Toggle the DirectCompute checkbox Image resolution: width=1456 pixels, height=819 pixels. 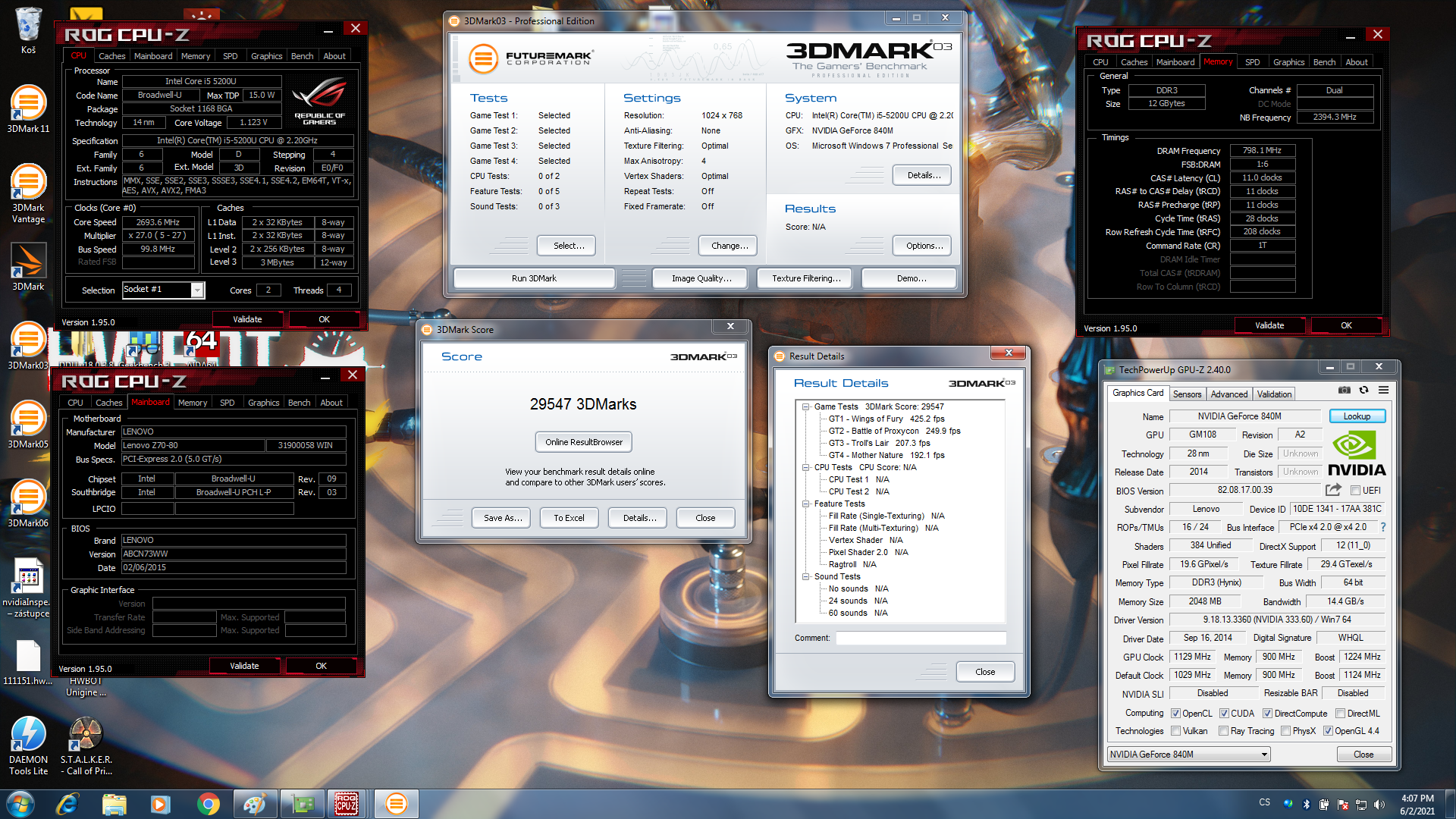pos(1267,714)
